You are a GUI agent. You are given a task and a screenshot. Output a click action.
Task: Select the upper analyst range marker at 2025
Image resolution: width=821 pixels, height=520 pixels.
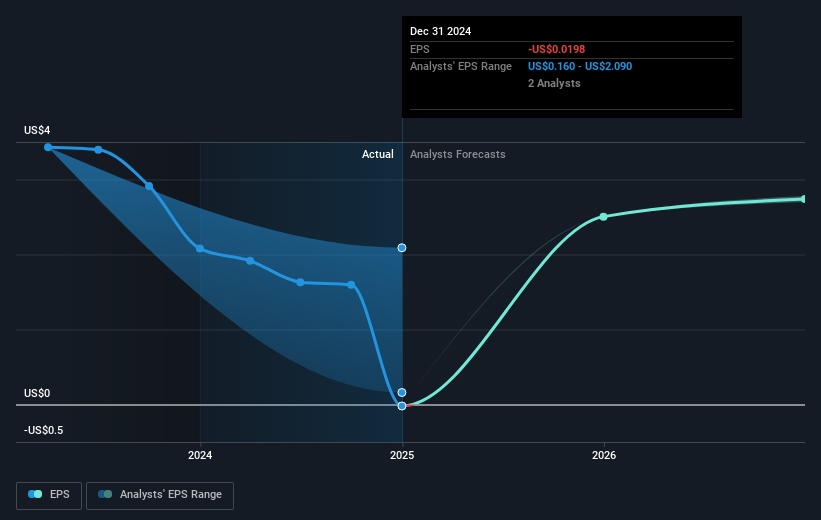[402, 248]
